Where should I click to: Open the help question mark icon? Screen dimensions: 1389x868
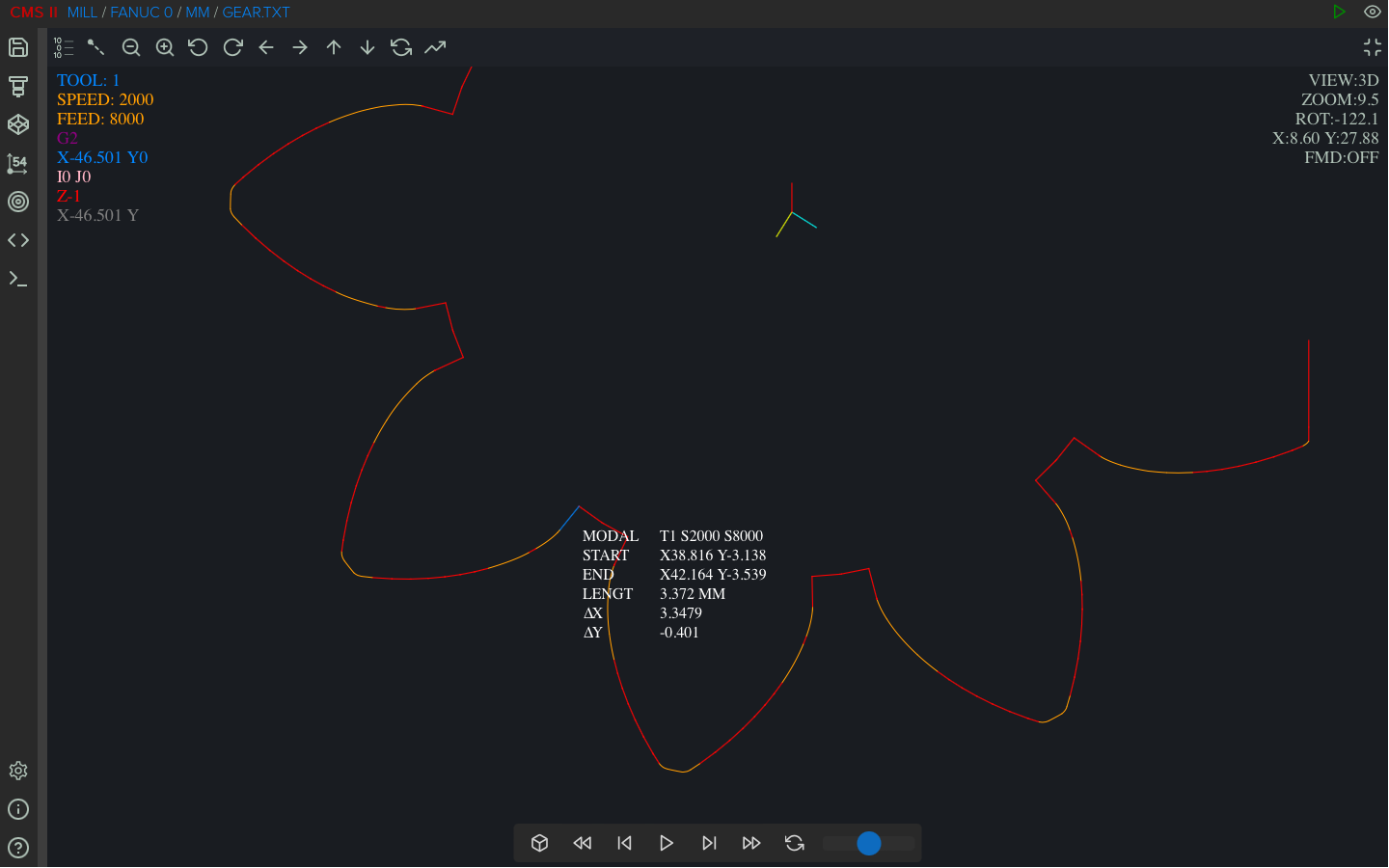pos(18,848)
